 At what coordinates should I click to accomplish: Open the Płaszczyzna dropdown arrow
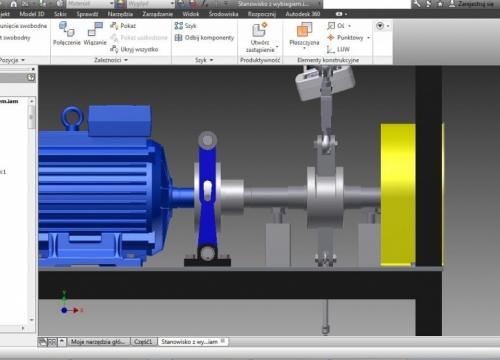(x=304, y=49)
